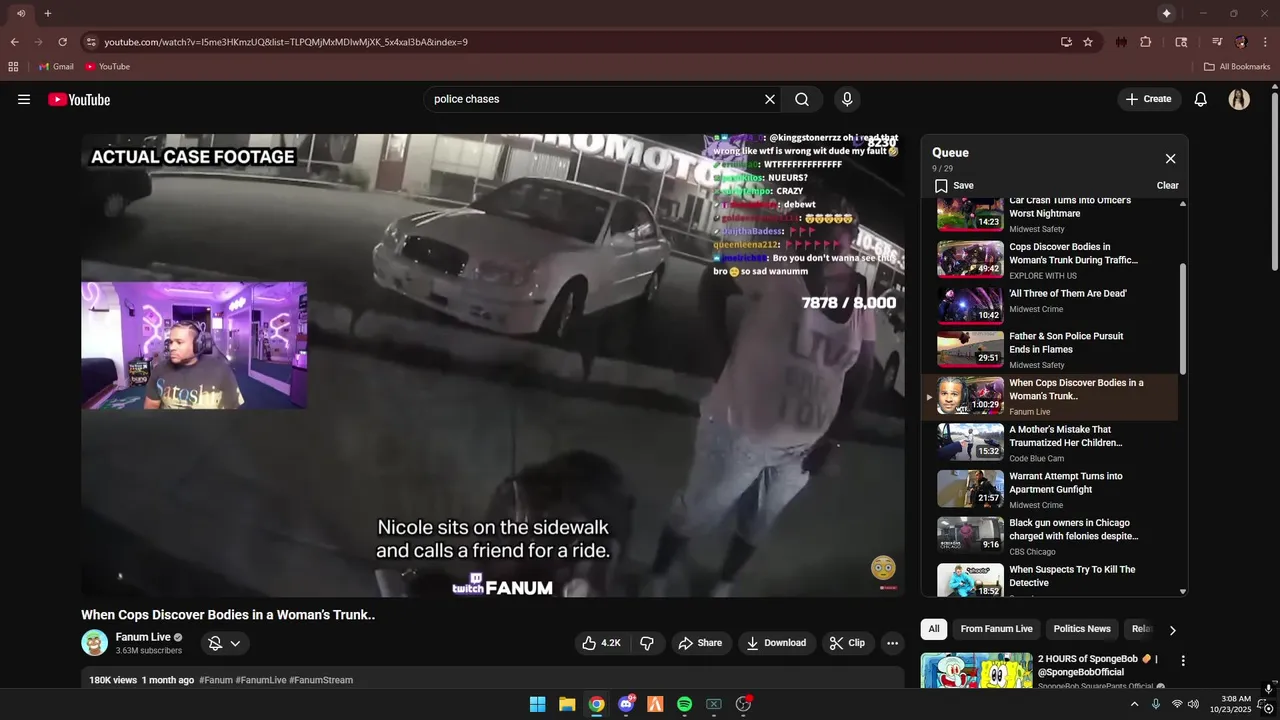This screenshot has width=1280, height=720.
Task: Close the Queue panel
Action: pos(1170,159)
